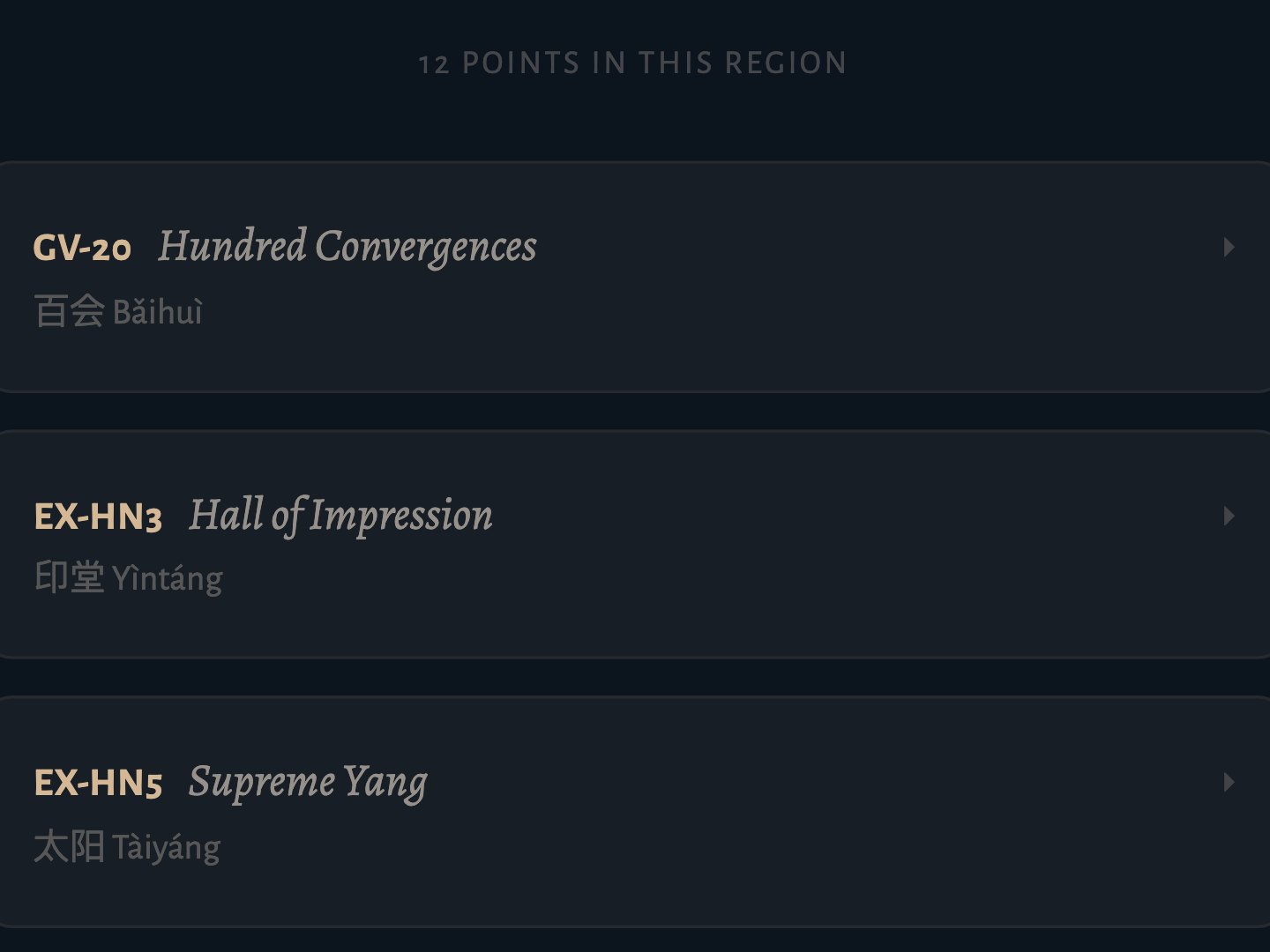Expand the GV-20 Hundred Convergences chevron
Screen dimensions: 1270x952
point(1229,248)
